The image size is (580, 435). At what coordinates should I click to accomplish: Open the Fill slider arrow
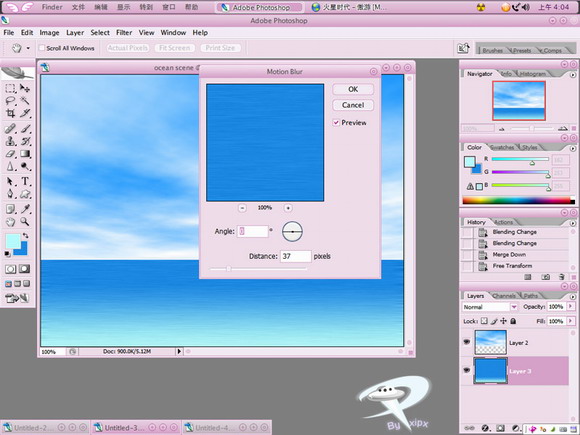tap(570, 321)
